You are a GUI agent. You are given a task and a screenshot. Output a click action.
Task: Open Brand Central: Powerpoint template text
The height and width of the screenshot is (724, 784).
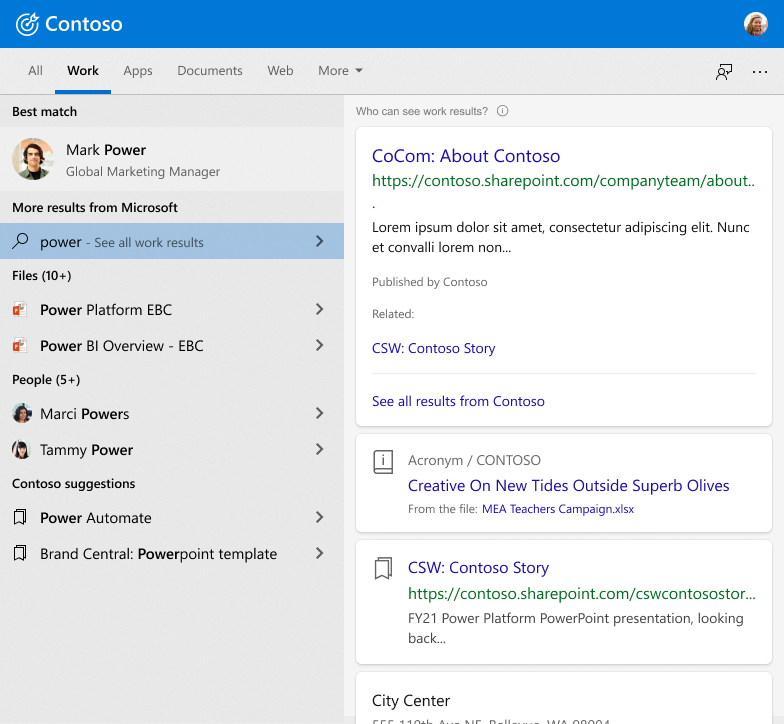pos(158,554)
